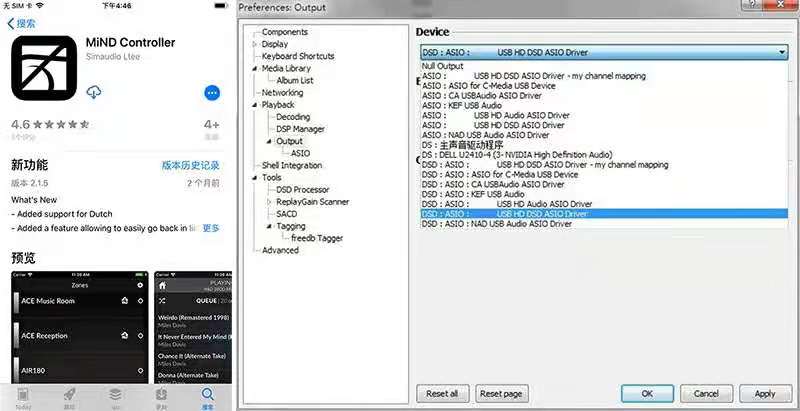
Task: Tap the Today tab icon
Action: [23, 394]
